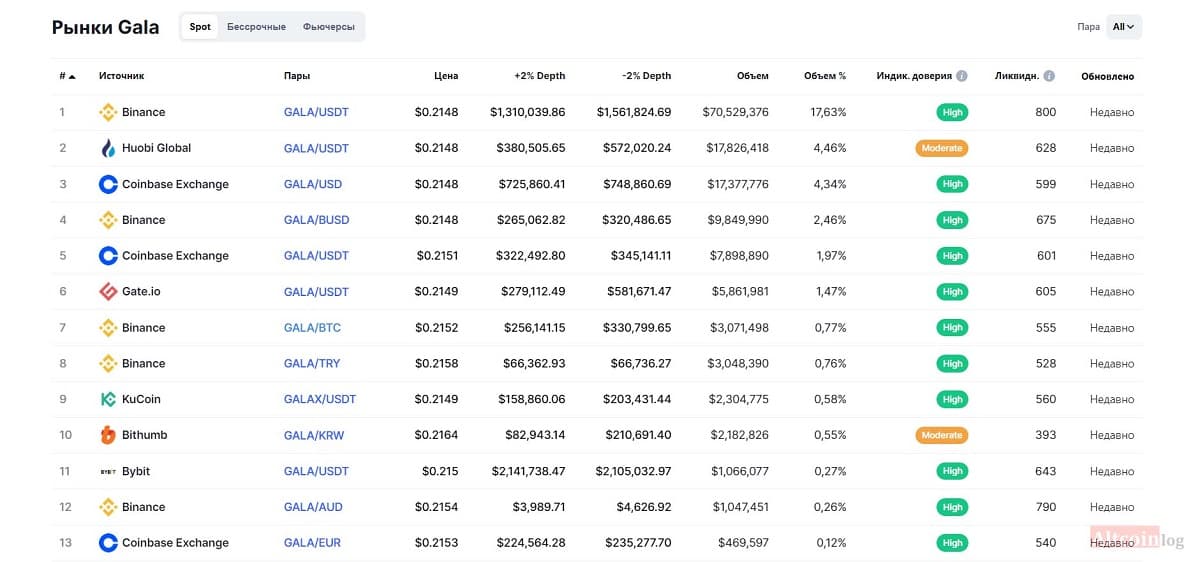Click price $0.215 in Bybit row
Screen dimensions: 1200x562
[440, 471]
